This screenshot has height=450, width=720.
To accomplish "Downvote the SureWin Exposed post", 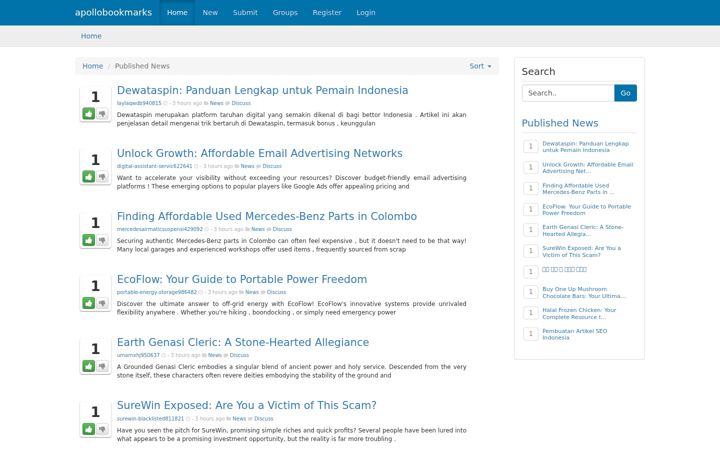I will coord(102,429).
